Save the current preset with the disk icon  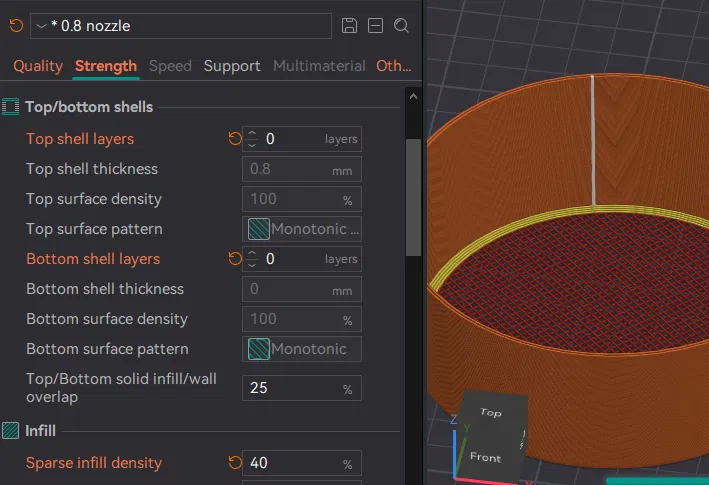tap(349, 26)
